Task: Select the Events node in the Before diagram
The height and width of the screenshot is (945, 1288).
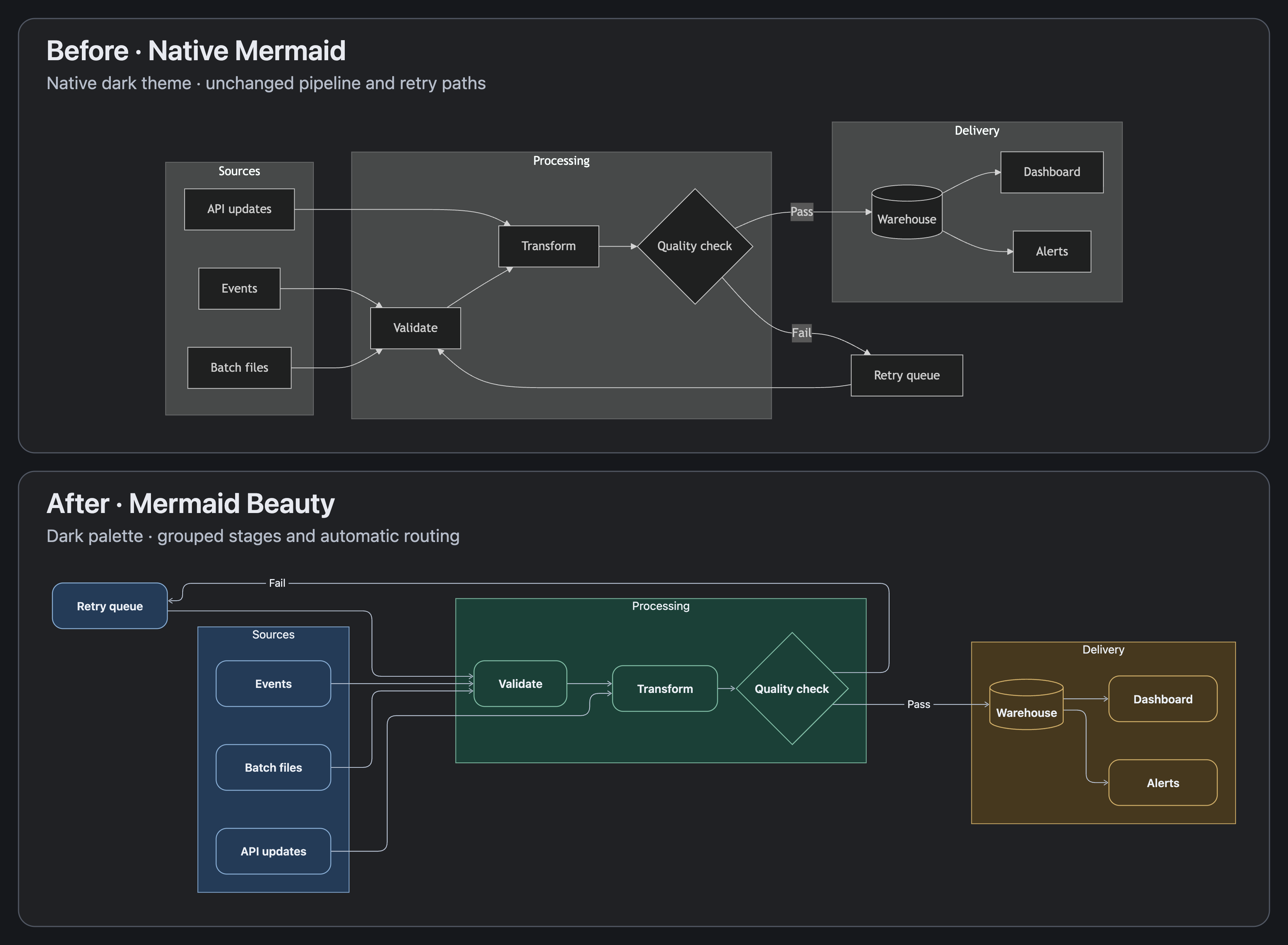Action: coord(239,288)
